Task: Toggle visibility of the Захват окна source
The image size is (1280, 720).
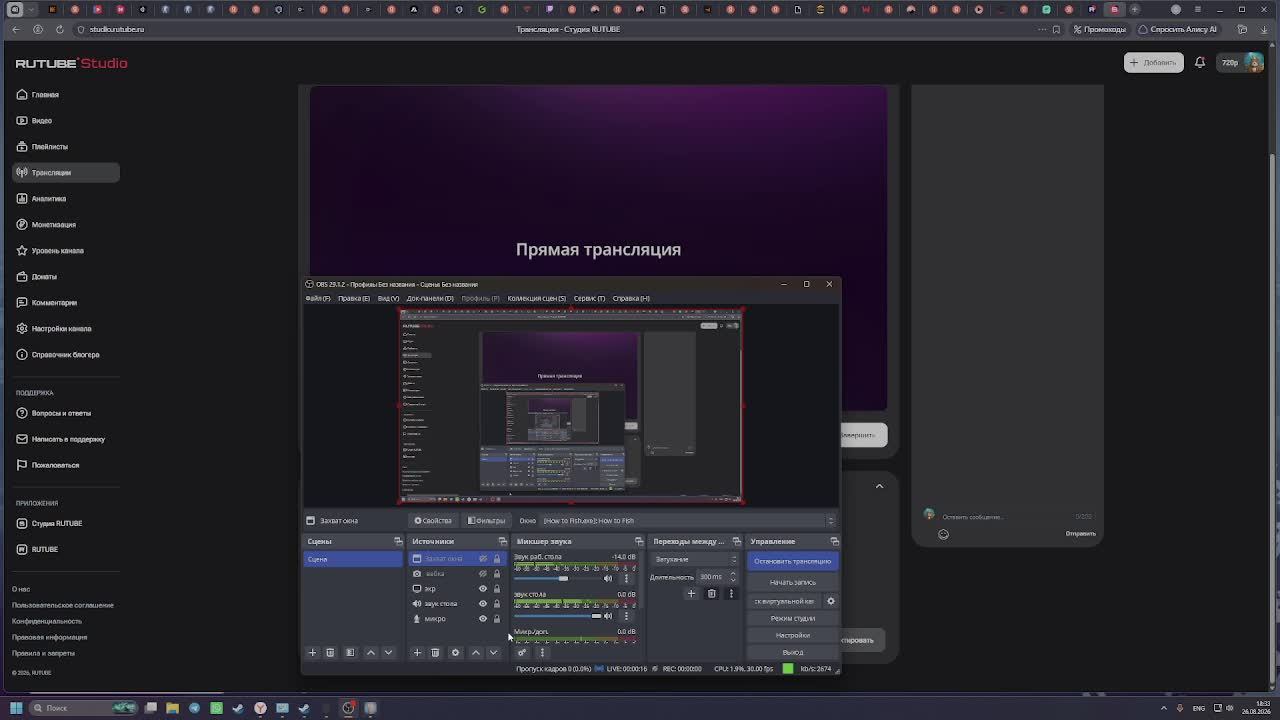Action: click(x=483, y=559)
